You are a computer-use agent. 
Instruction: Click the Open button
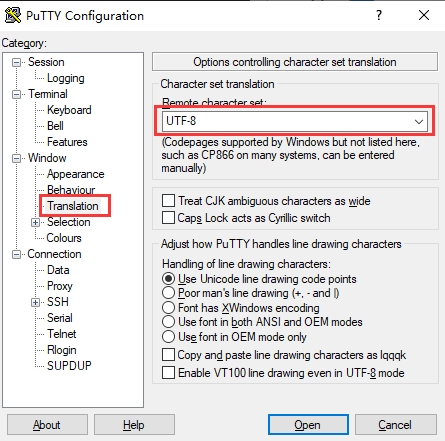click(308, 425)
